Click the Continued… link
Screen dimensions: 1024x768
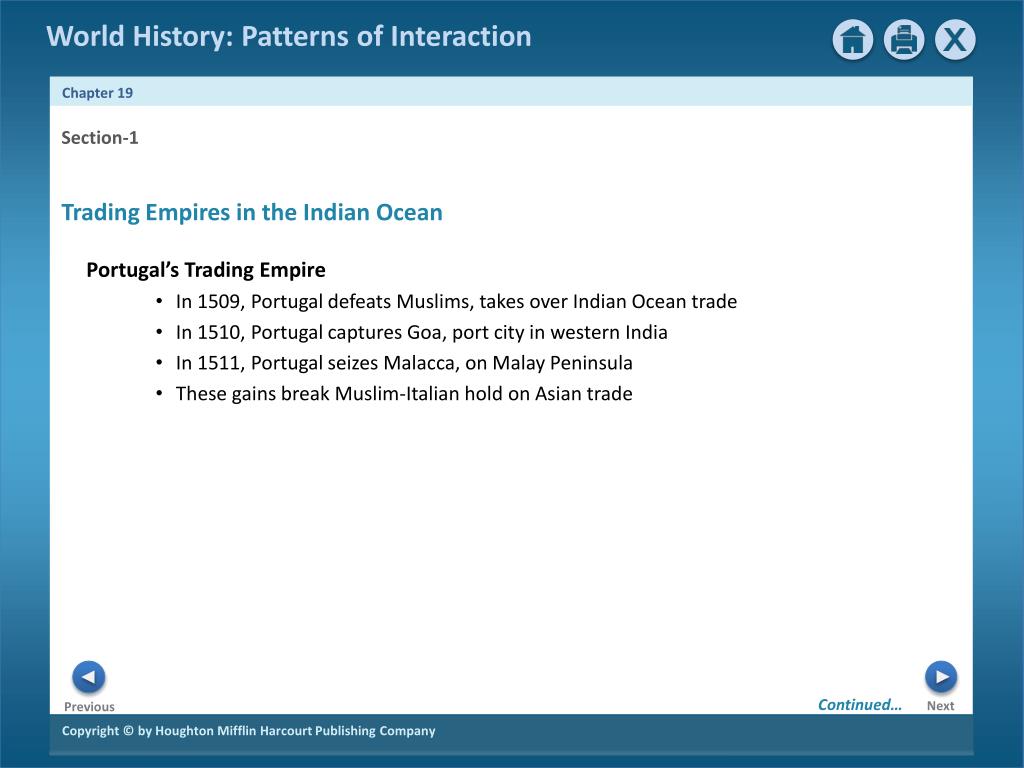859,705
